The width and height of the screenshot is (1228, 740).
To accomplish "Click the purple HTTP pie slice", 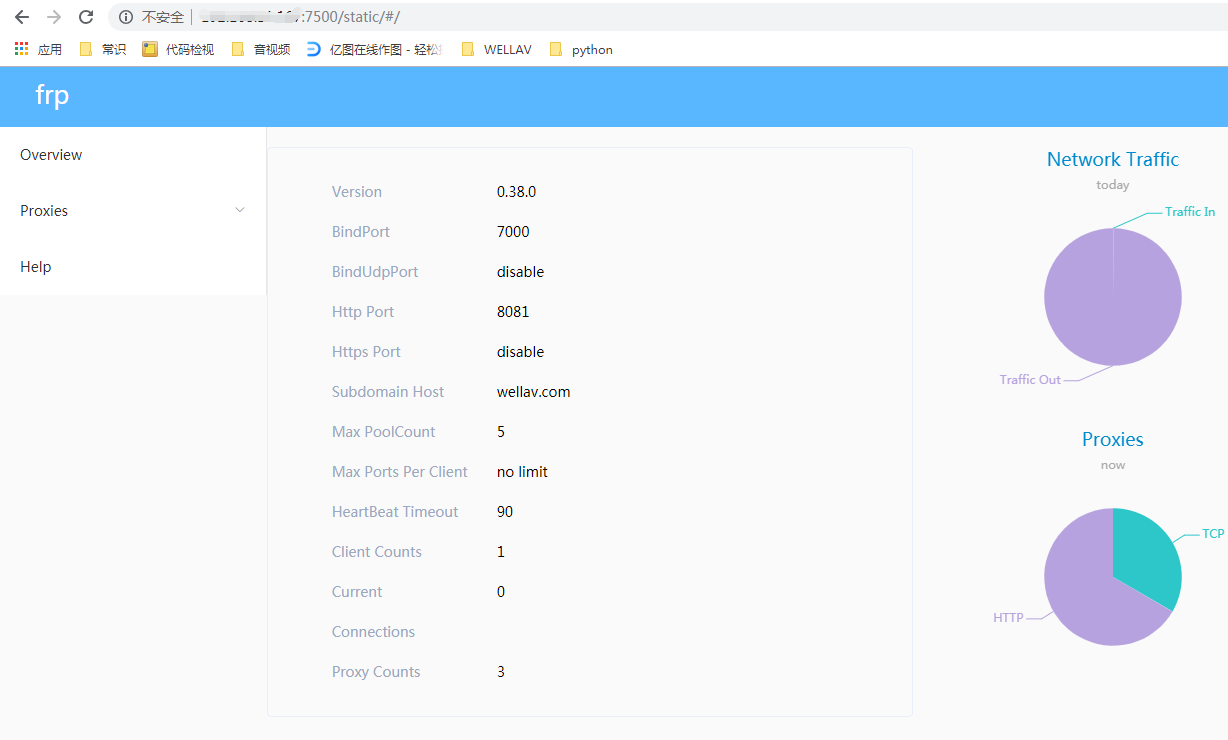I will point(1085,590).
